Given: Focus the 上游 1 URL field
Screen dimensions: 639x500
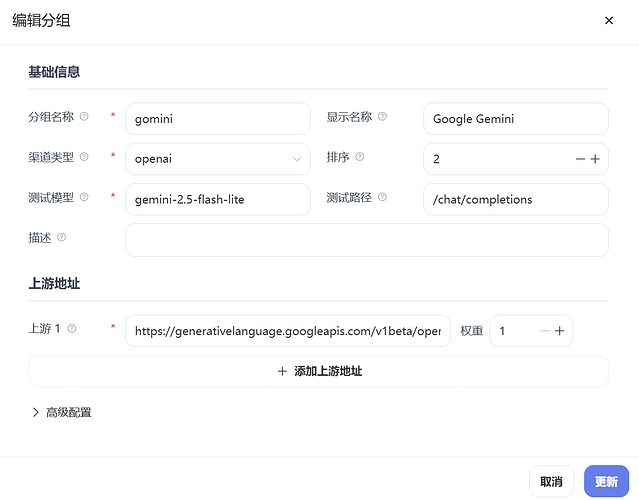Looking at the screenshot, I should pos(288,331).
